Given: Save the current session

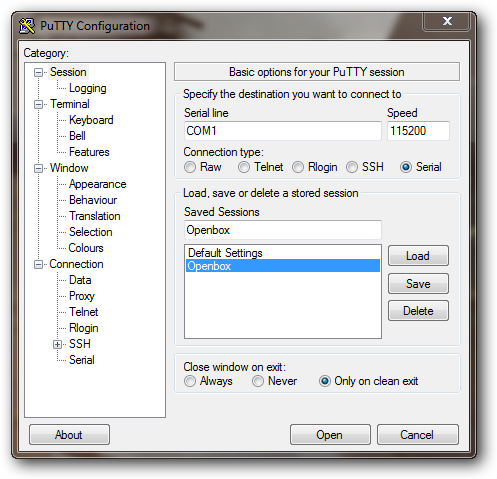Looking at the screenshot, I should [x=418, y=284].
